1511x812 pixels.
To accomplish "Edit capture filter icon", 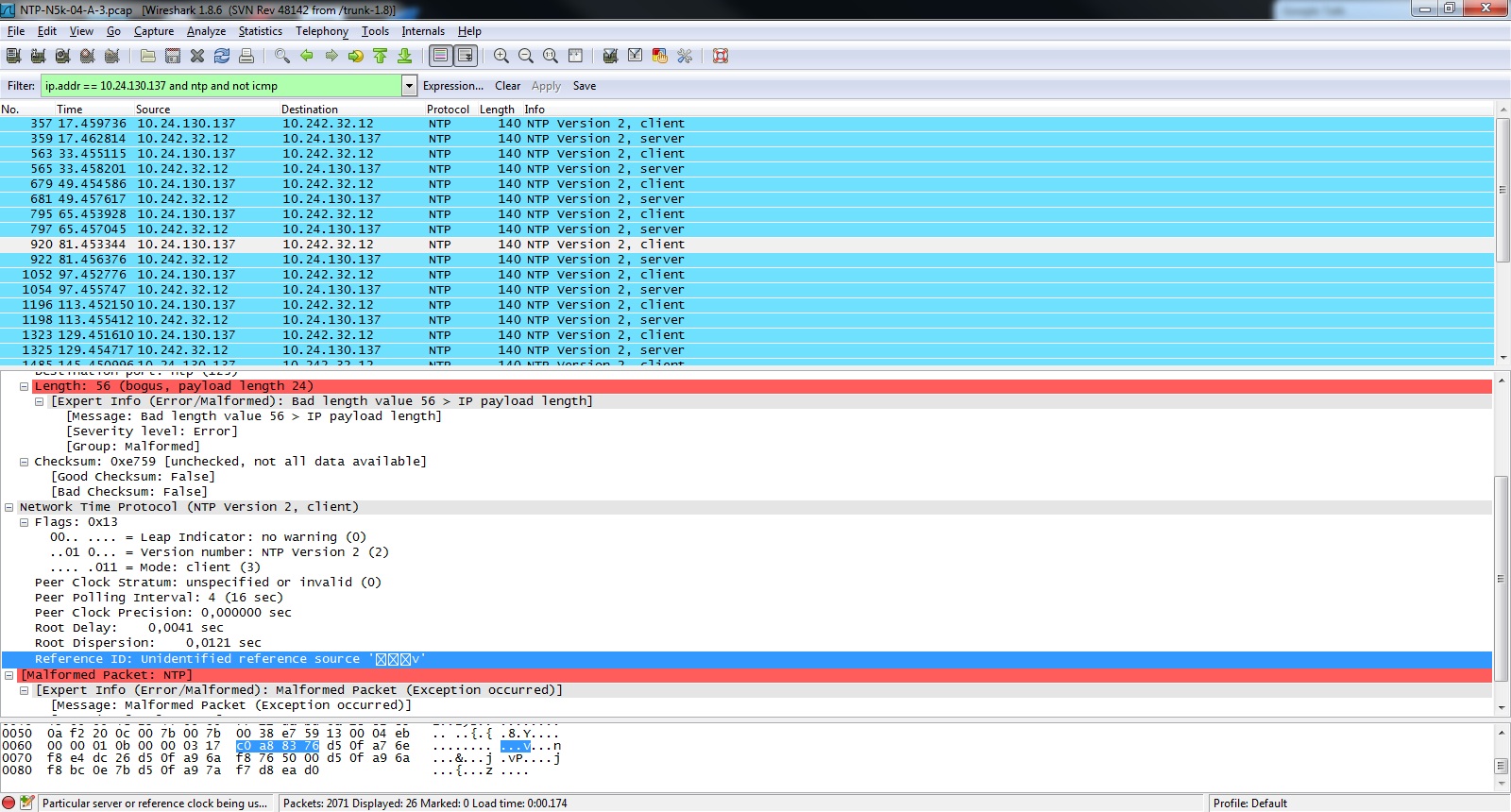I will point(611,56).
